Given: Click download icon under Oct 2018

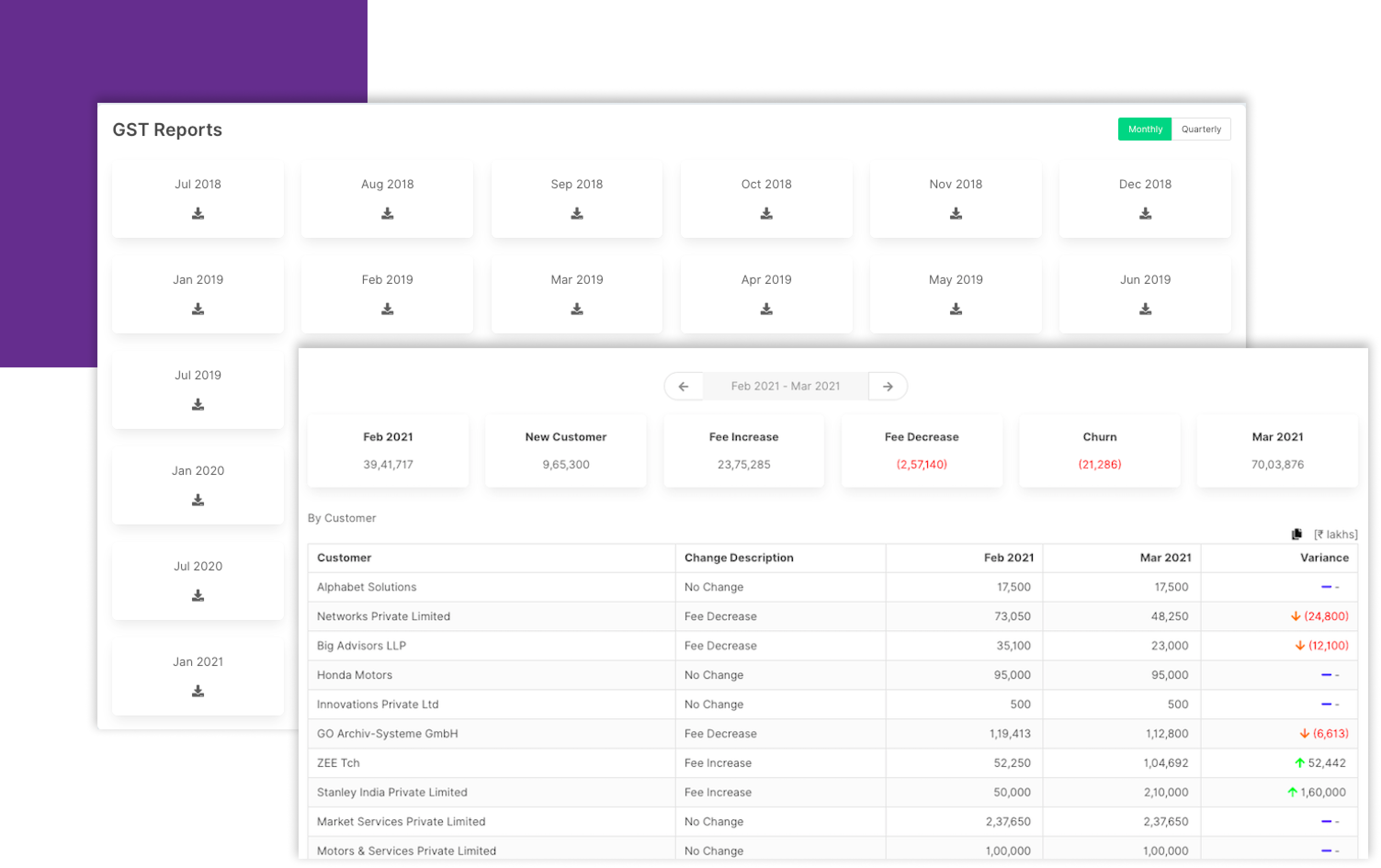Looking at the screenshot, I should [766, 214].
